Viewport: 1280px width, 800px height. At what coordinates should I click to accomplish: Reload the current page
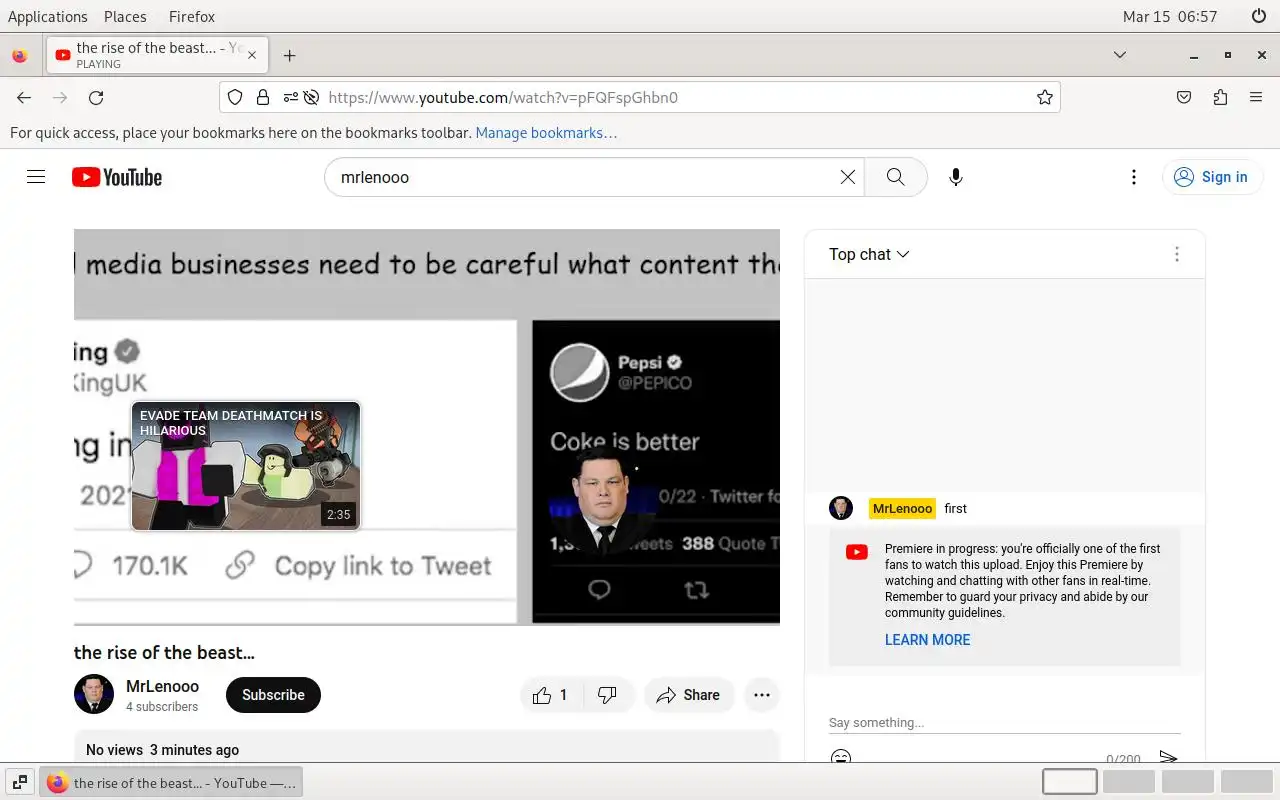click(96, 97)
